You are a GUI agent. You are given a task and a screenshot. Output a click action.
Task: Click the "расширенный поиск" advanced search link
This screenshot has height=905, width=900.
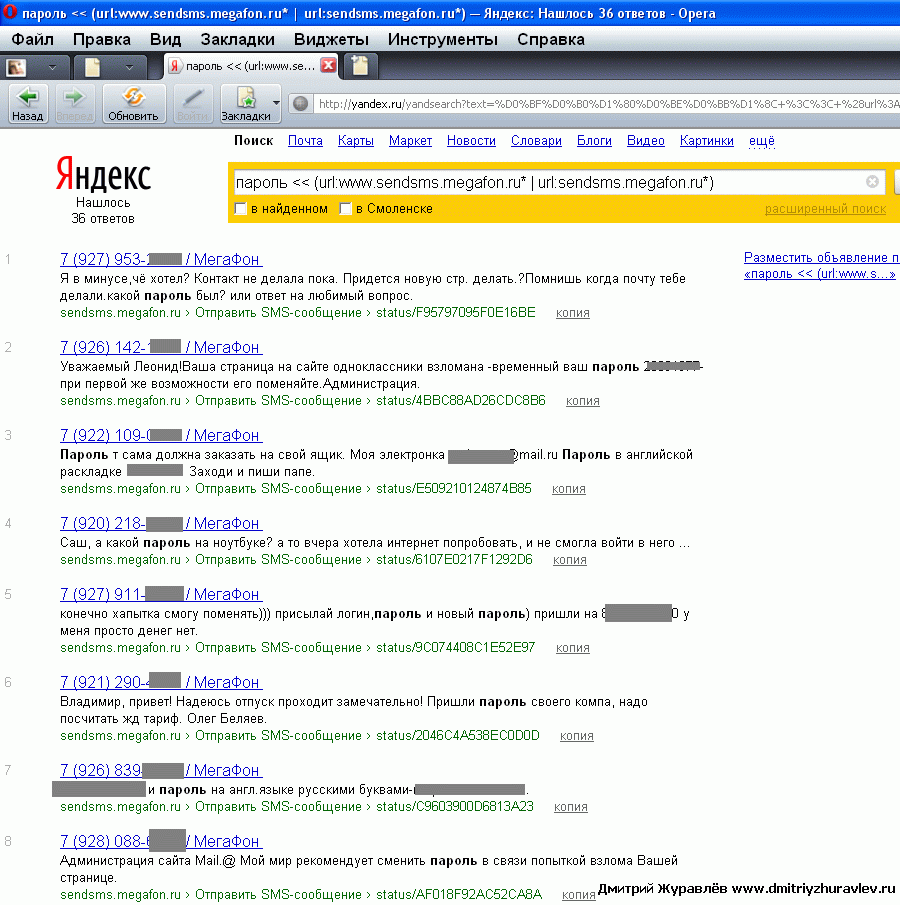[x=825, y=209]
